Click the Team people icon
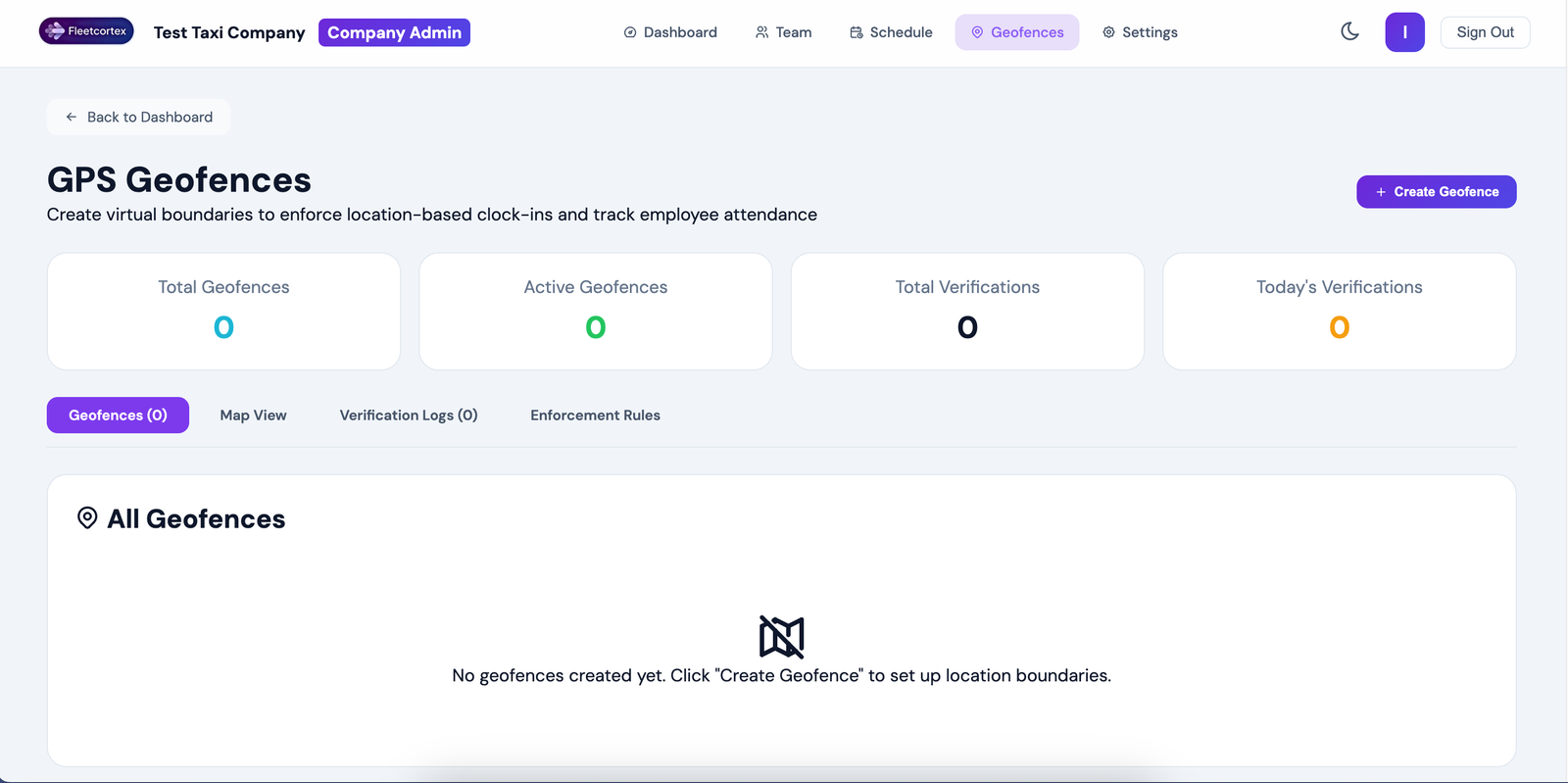 point(761,32)
